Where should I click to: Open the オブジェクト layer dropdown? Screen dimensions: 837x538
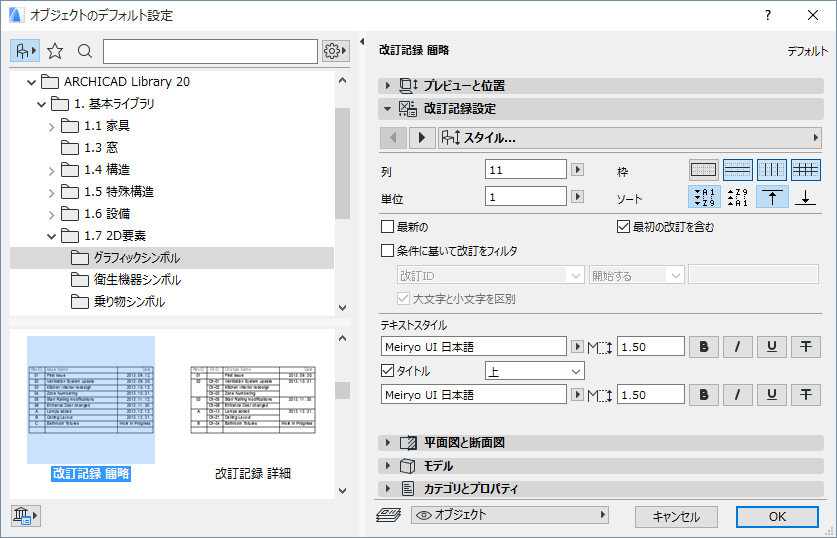[510, 515]
